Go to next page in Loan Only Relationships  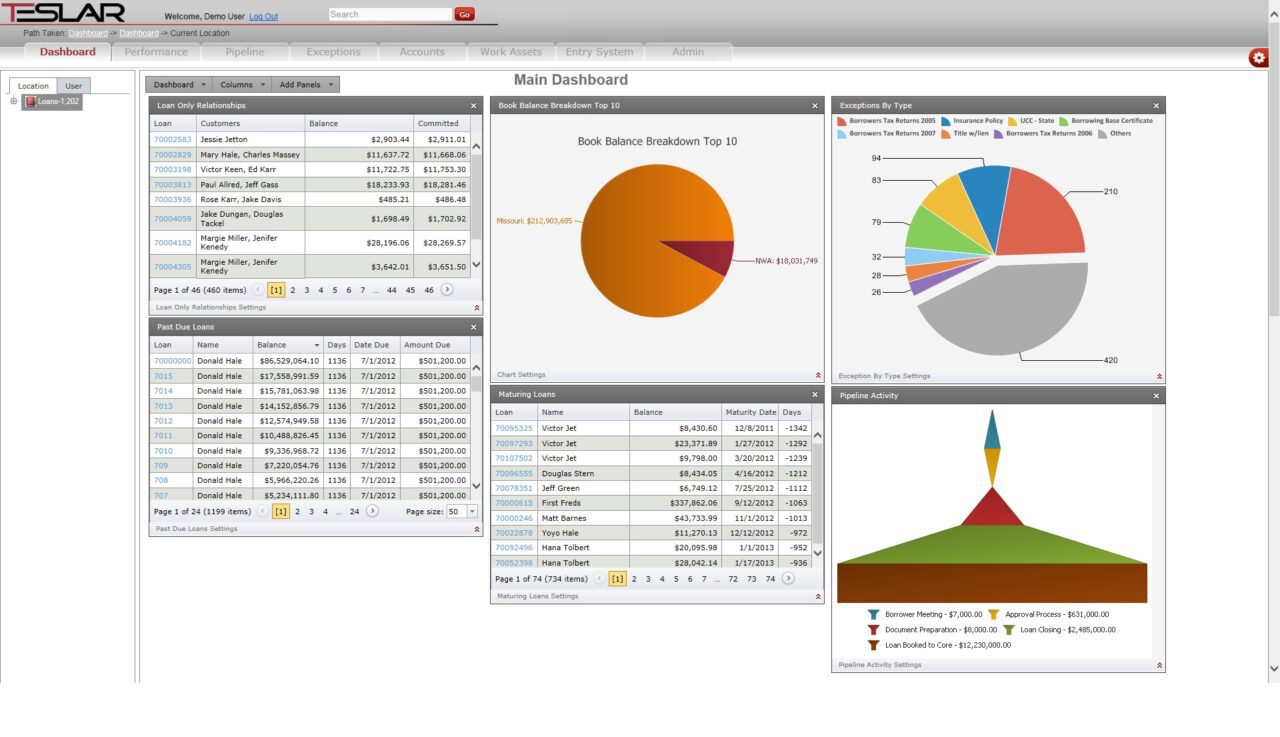pos(447,289)
